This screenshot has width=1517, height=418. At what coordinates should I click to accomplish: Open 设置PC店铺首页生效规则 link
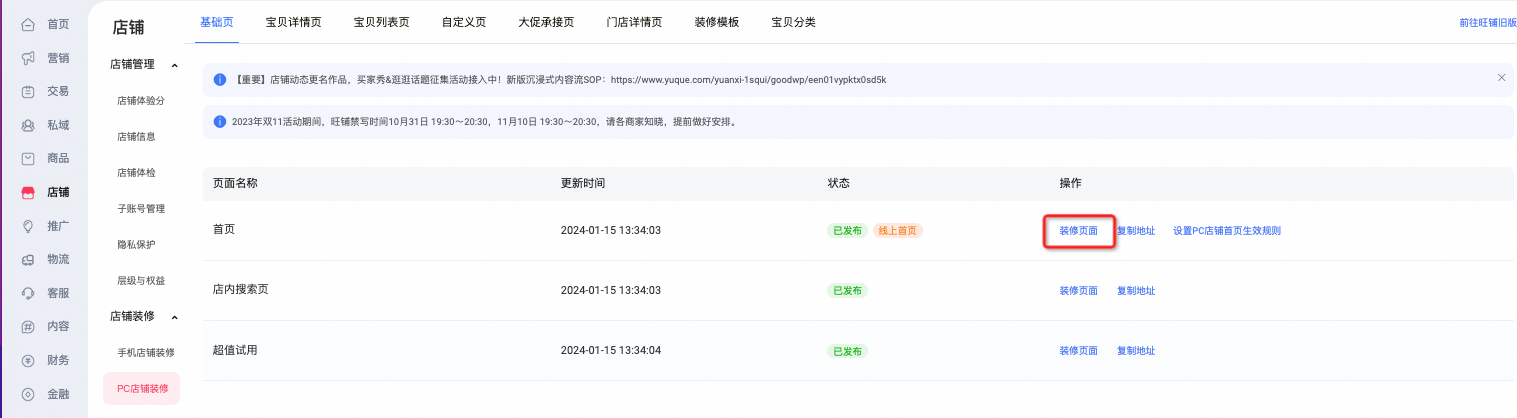point(1227,231)
